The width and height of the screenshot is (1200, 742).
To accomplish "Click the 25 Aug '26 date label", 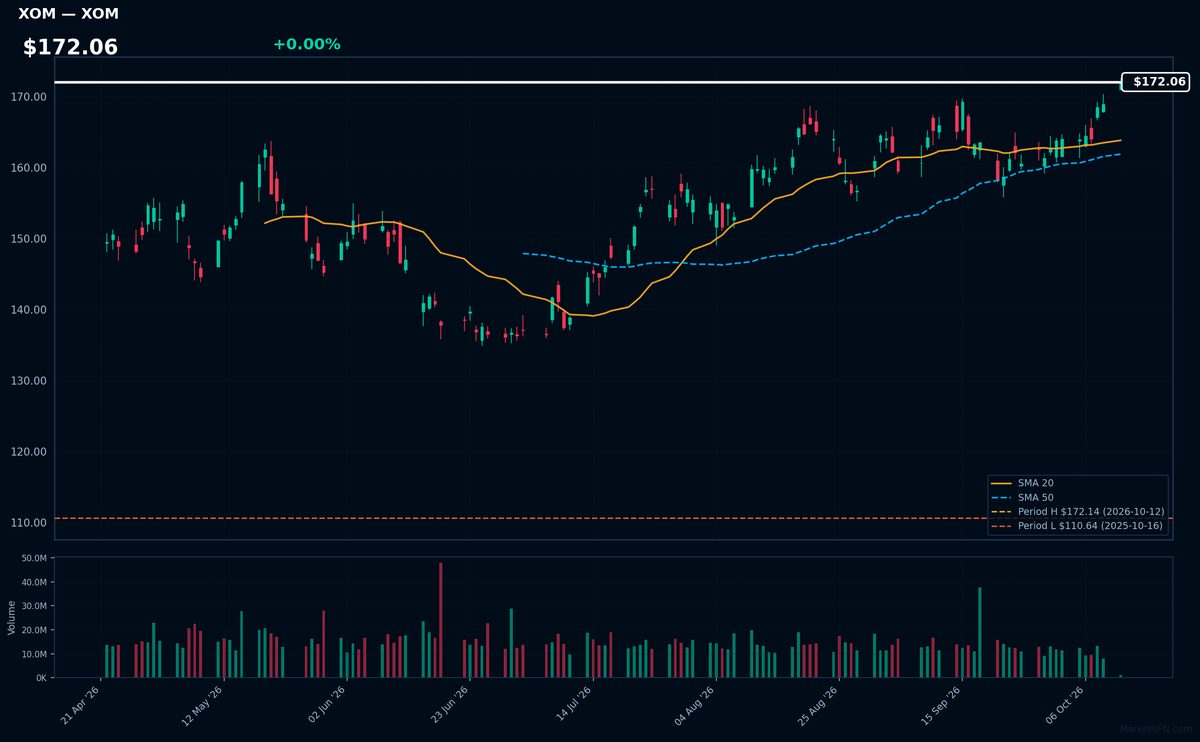I will pyautogui.click(x=819, y=705).
